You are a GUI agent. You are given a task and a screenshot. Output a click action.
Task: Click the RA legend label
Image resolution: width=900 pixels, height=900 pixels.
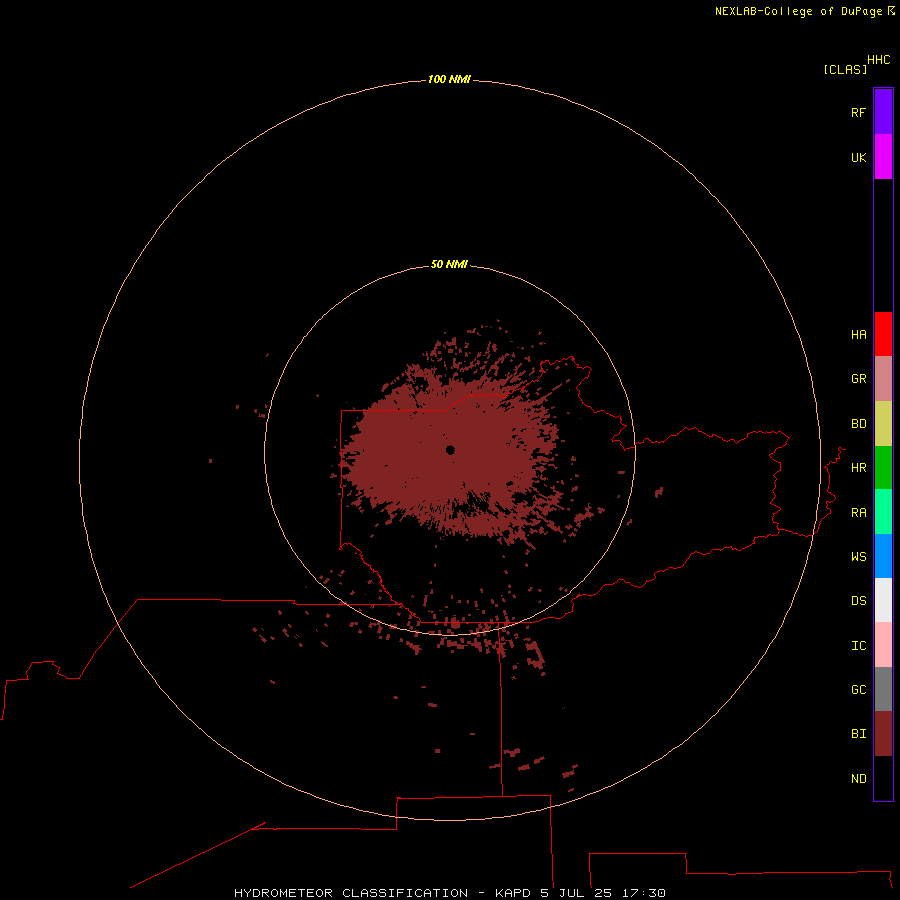(858, 513)
